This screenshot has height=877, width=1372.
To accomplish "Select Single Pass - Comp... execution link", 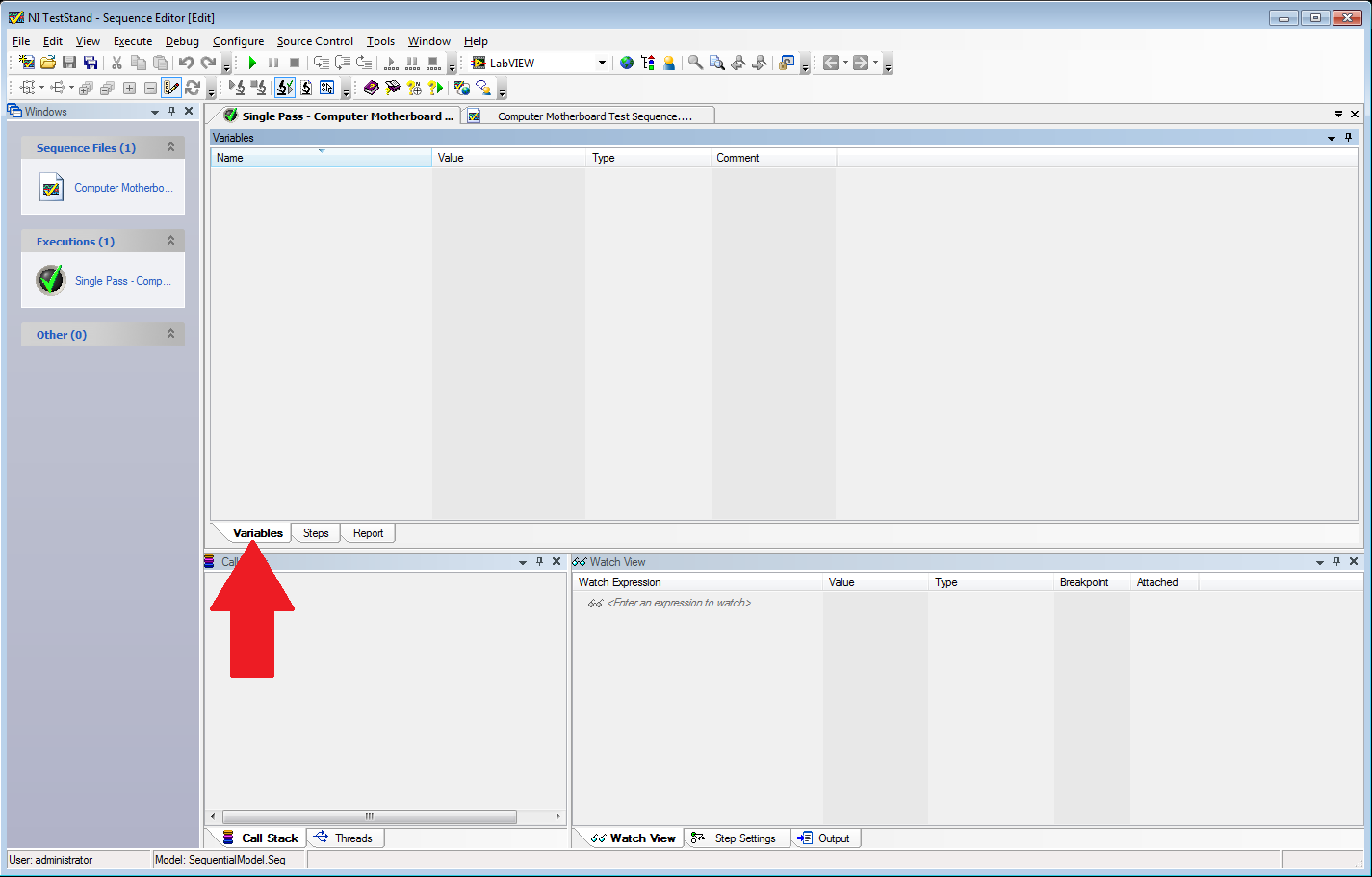I will (x=123, y=281).
